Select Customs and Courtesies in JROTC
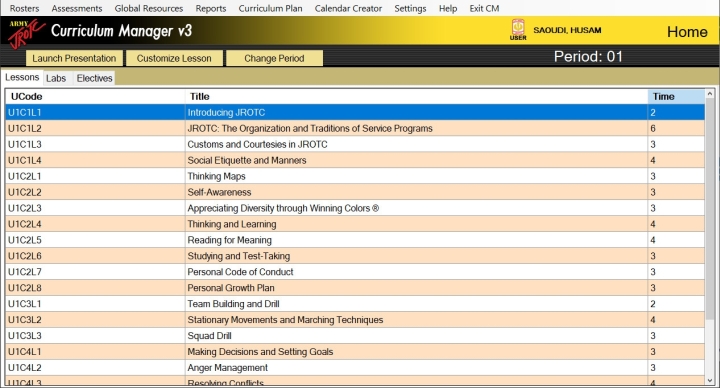Image resolution: width=720 pixels, height=388 pixels. [355, 144]
